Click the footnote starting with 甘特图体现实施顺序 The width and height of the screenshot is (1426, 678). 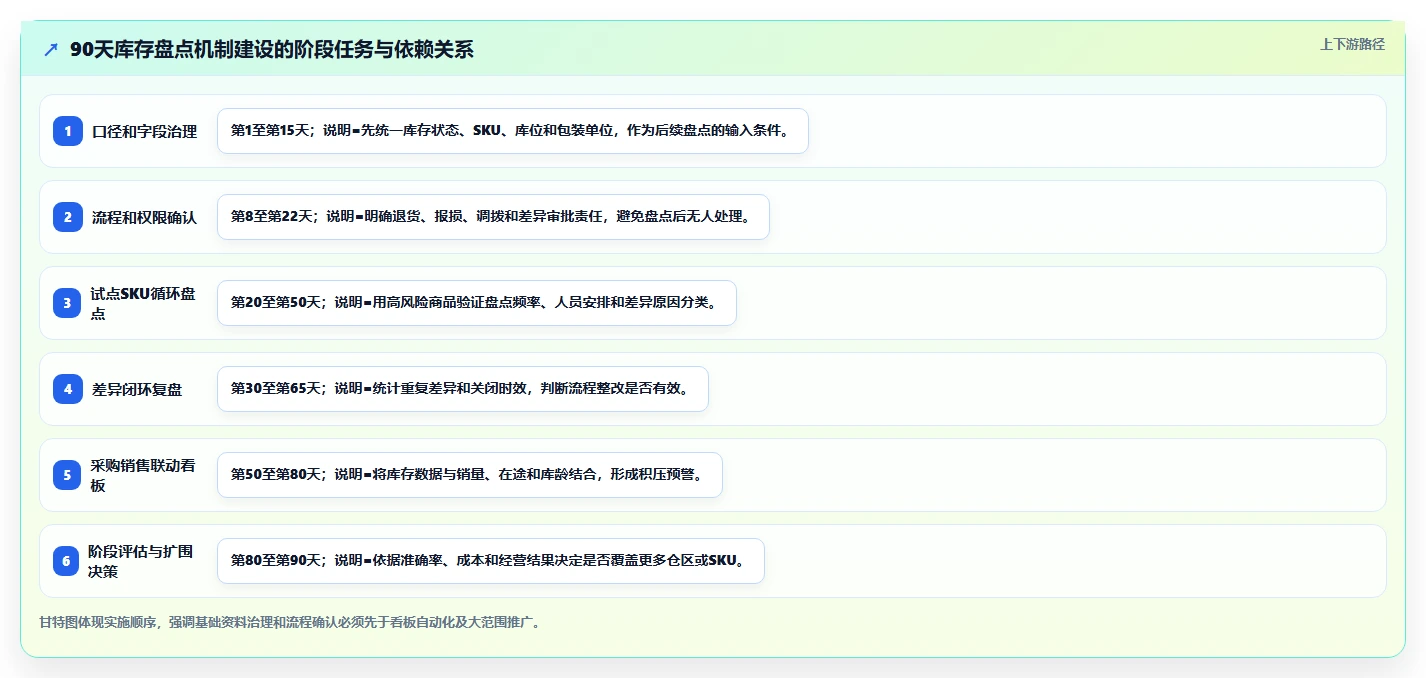pyautogui.click(x=292, y=622)
